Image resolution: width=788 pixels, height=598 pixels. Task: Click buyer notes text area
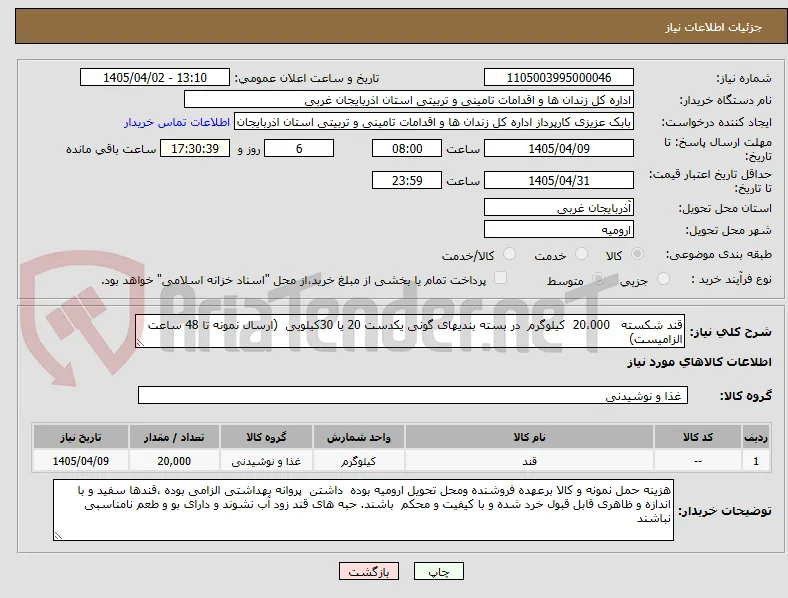coord(363,510)
